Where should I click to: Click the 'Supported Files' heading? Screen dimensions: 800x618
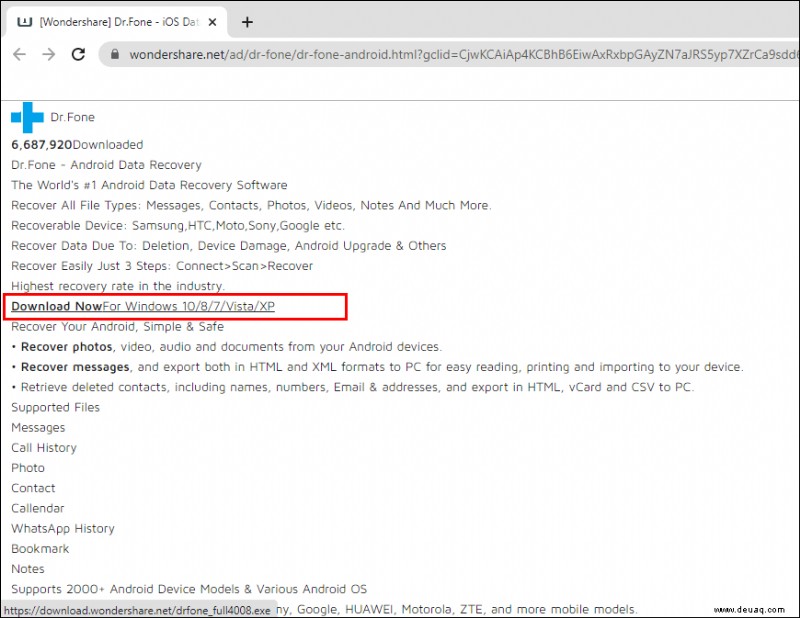coord(56,407)
